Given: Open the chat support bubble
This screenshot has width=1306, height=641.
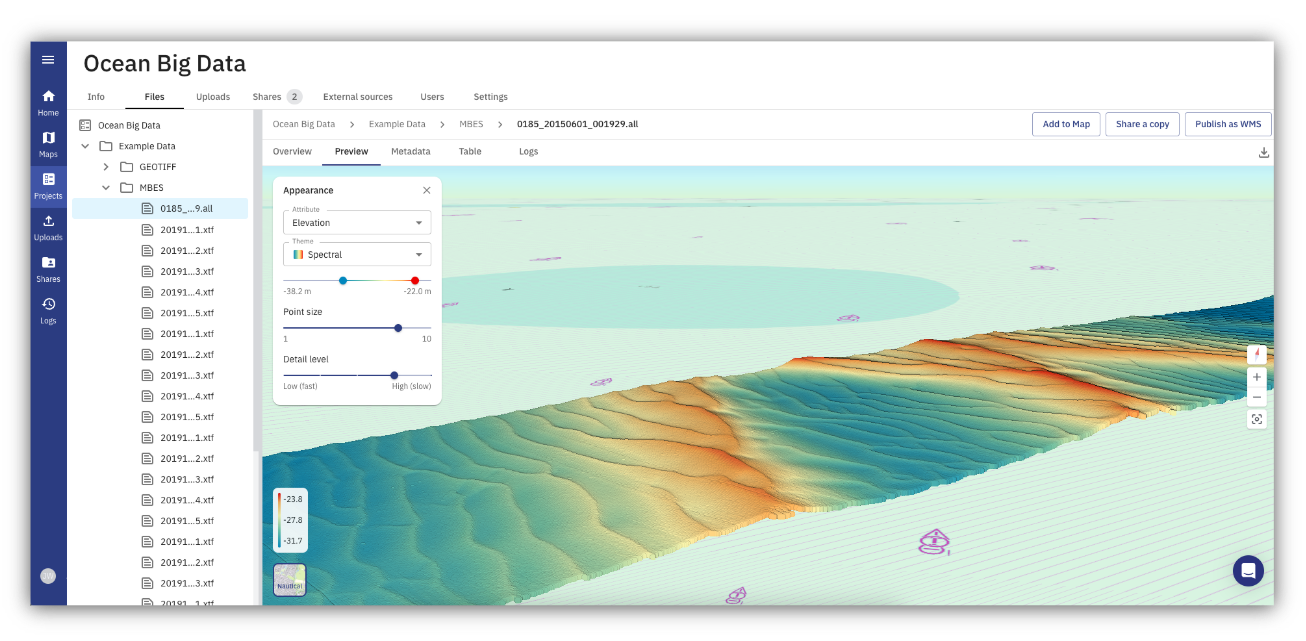Looking at the screenshot, I should (1248, 570).
